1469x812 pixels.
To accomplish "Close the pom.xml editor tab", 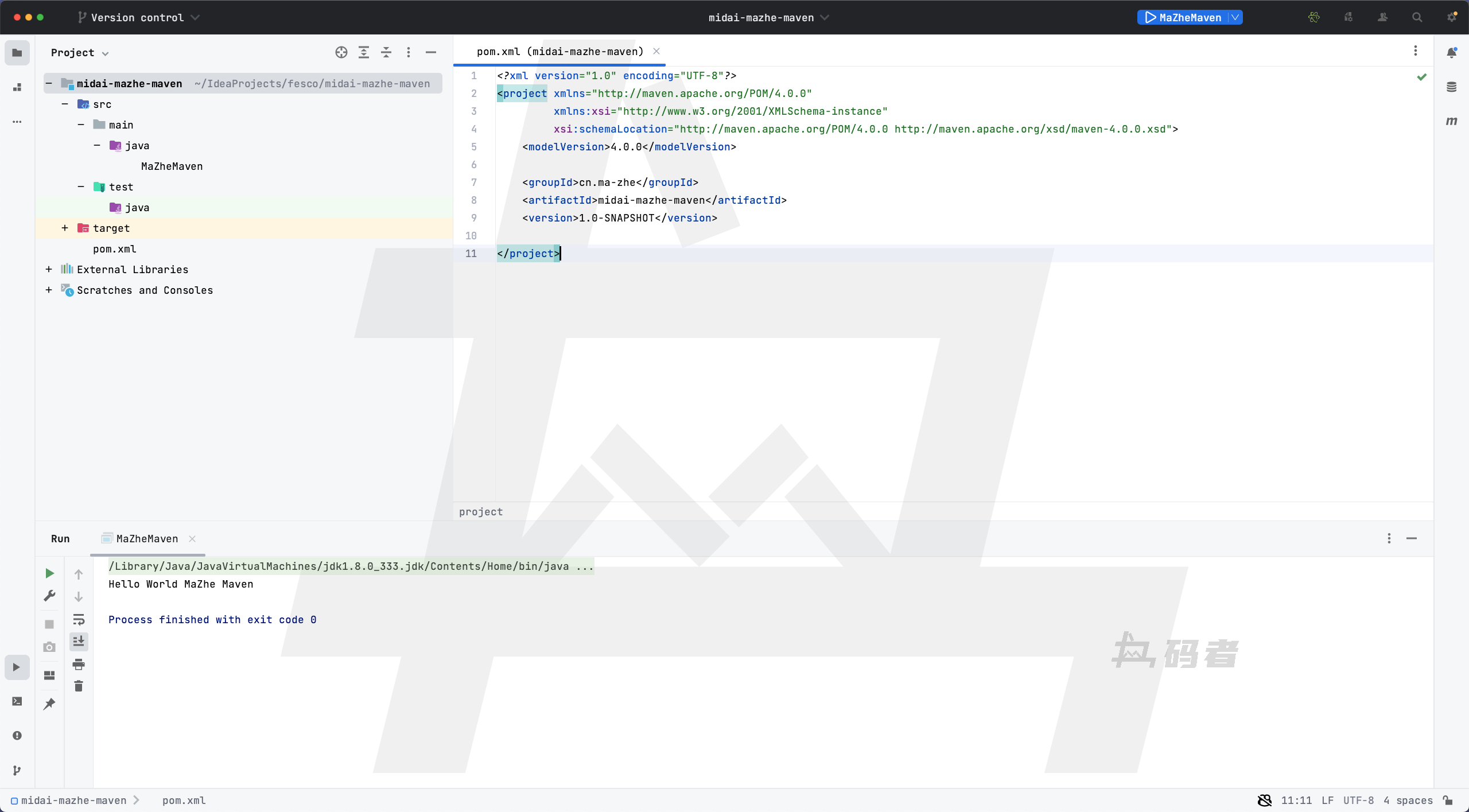I will tap(656, 52).
